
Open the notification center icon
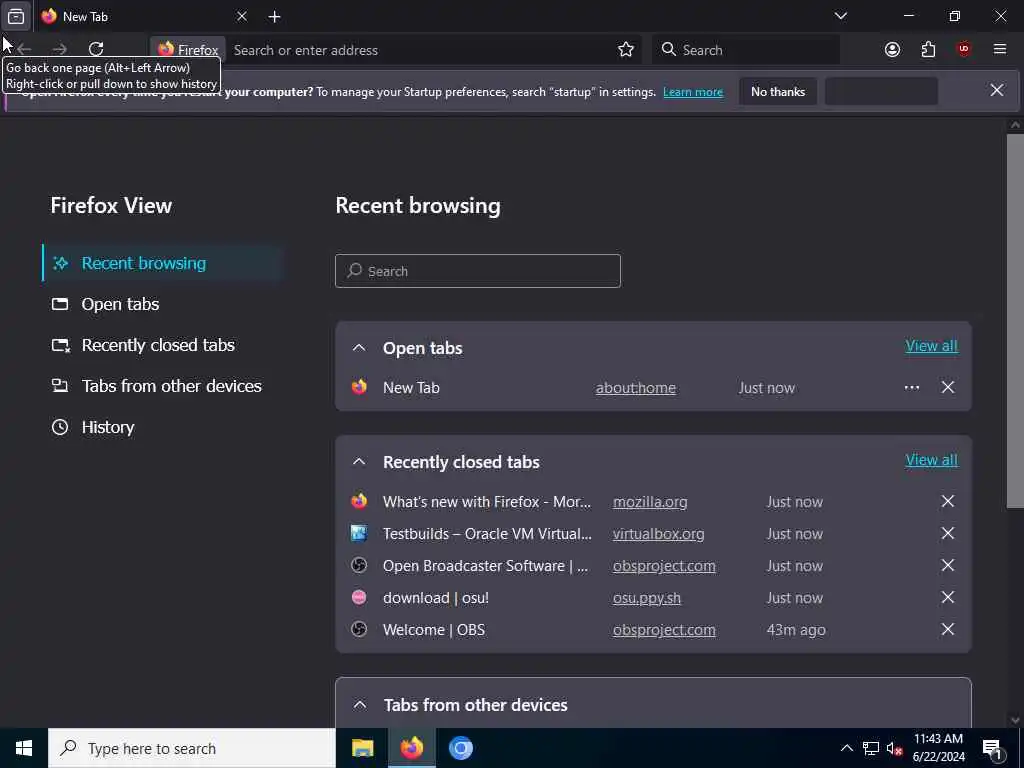(993, 749)
